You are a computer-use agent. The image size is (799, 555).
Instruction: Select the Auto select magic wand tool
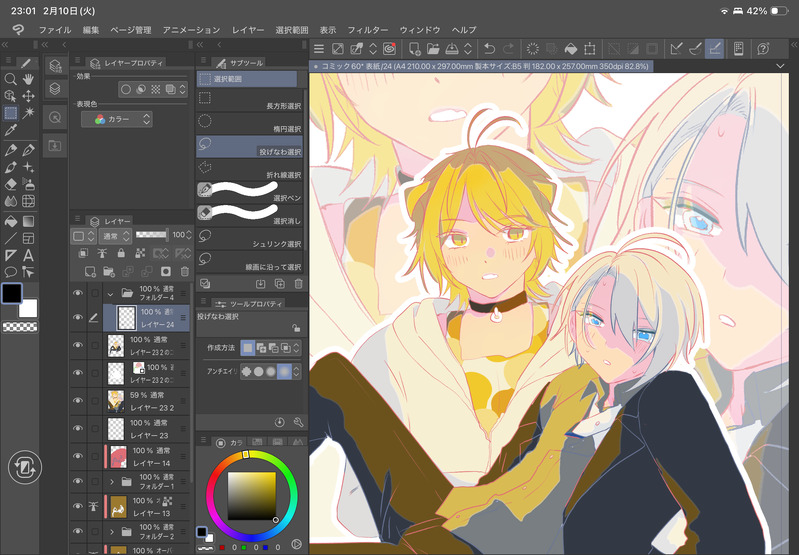29,113
